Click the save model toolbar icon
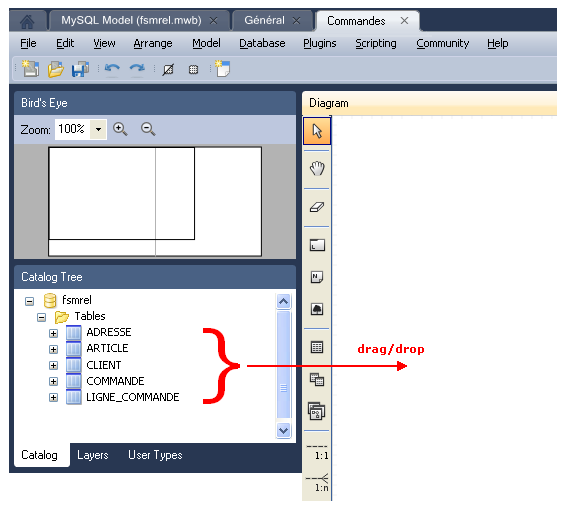The height and width of the screenshot is (509, 566). click(80, 69)
